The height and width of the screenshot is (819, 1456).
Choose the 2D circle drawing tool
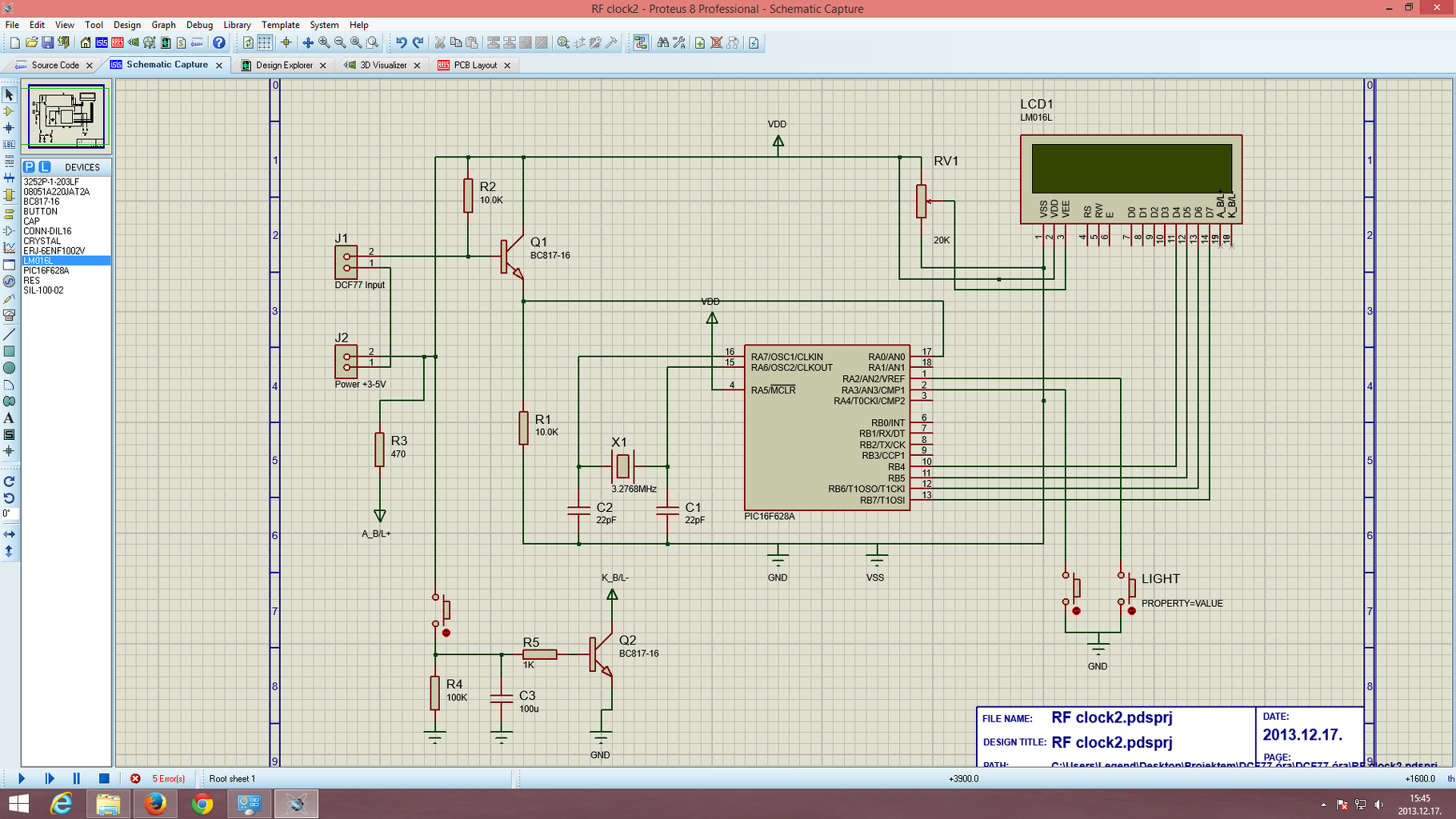[9, 368]
